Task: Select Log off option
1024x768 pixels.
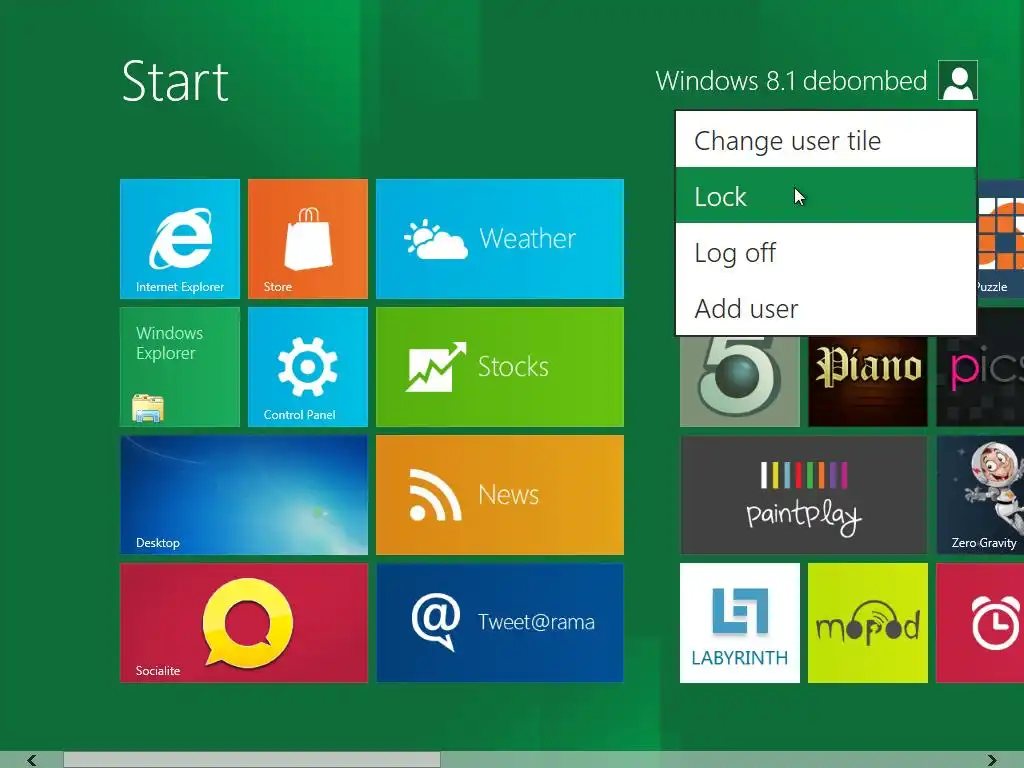Action: (826, 252)
